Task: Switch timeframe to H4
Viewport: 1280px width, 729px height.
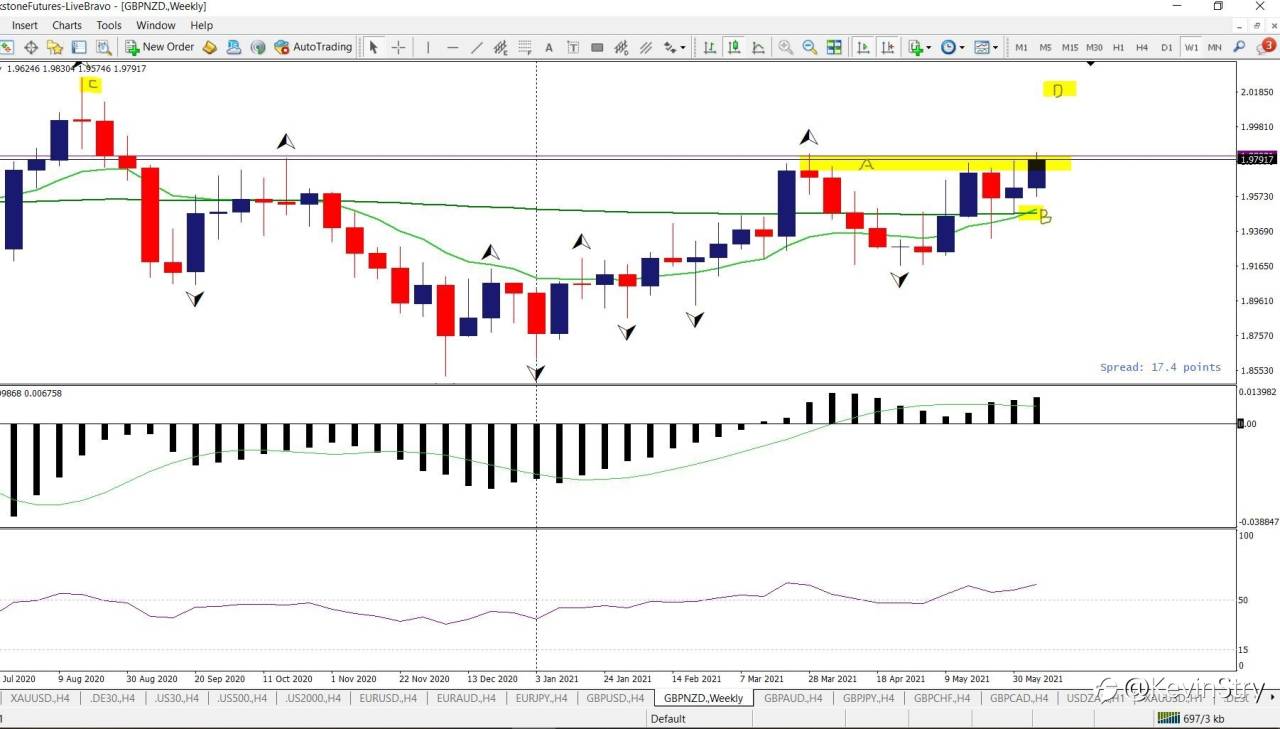Action: coord(1142,47)
